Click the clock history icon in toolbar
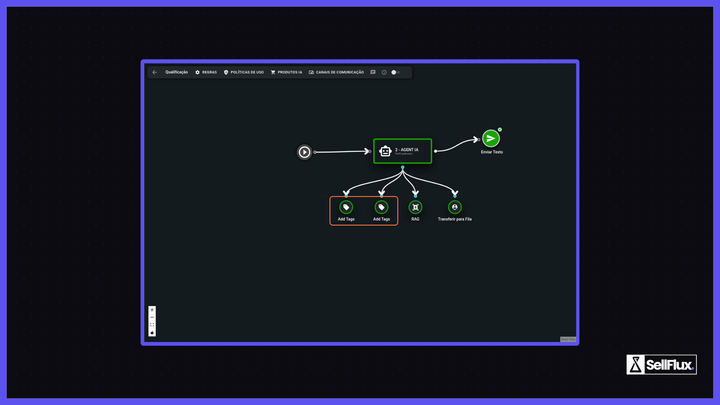This screenshot has width=720, height=405. coord(384,73)
